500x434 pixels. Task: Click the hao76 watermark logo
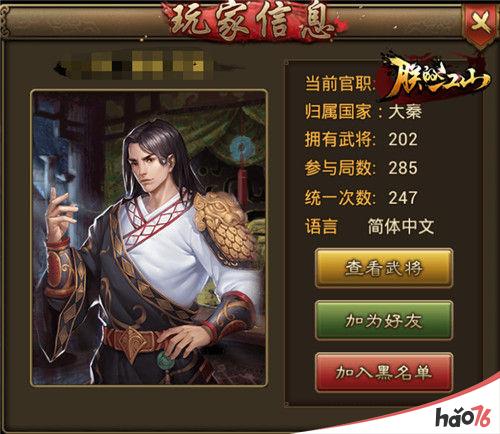(x=463, y=417)
